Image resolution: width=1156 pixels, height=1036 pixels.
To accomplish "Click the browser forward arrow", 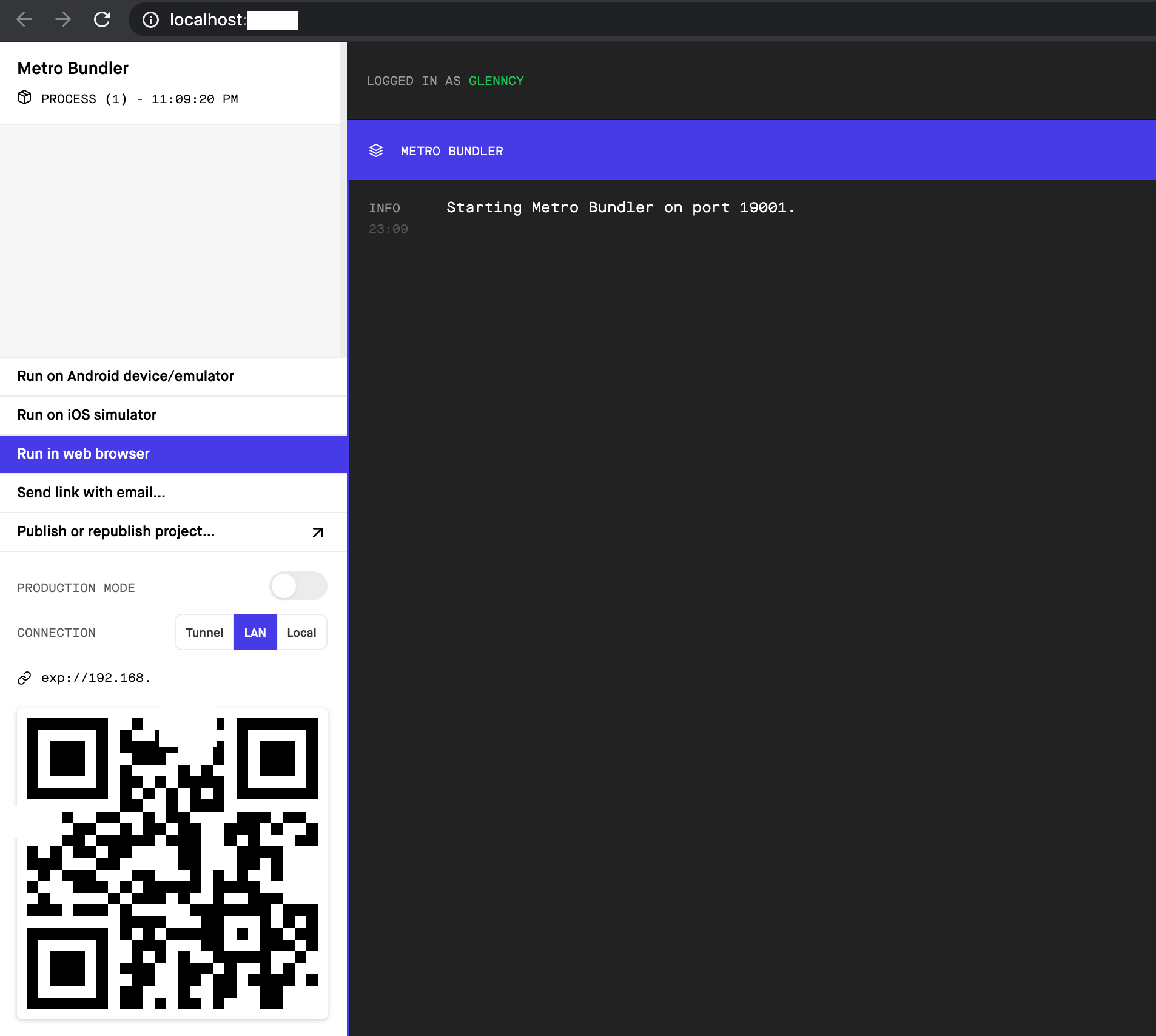I will point(63,19).
